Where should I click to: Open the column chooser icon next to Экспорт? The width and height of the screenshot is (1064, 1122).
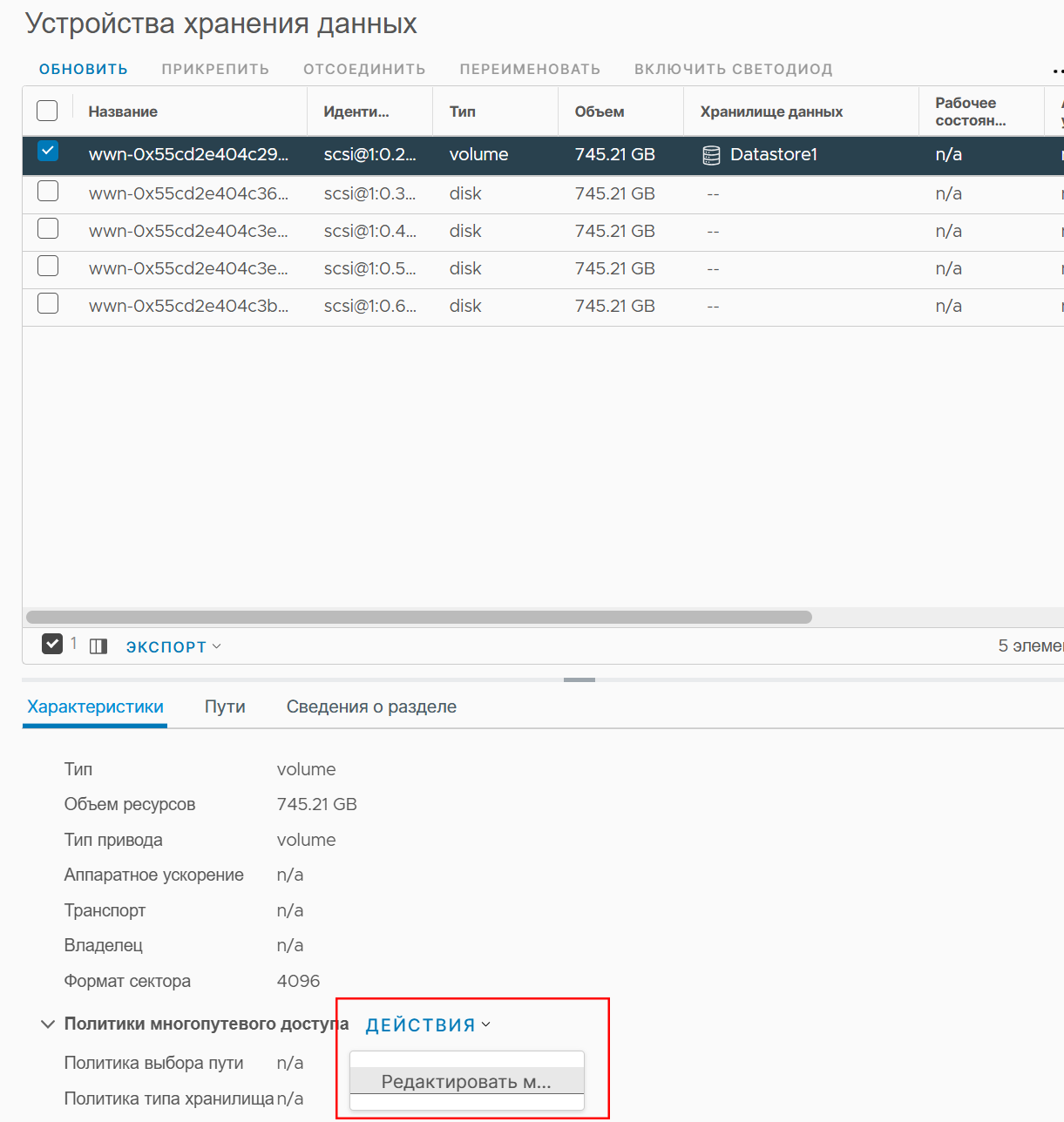[98, 646]
